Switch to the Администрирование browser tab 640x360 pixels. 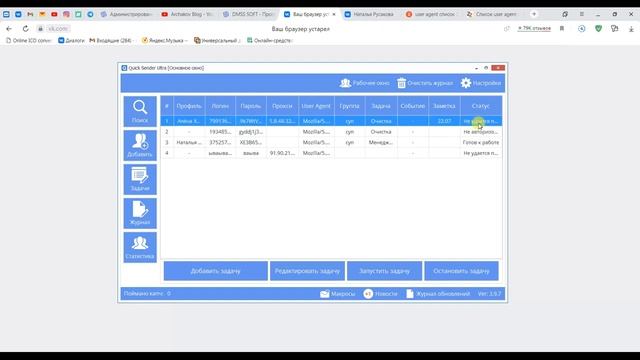pyautogui.click(x=127, y=14)
